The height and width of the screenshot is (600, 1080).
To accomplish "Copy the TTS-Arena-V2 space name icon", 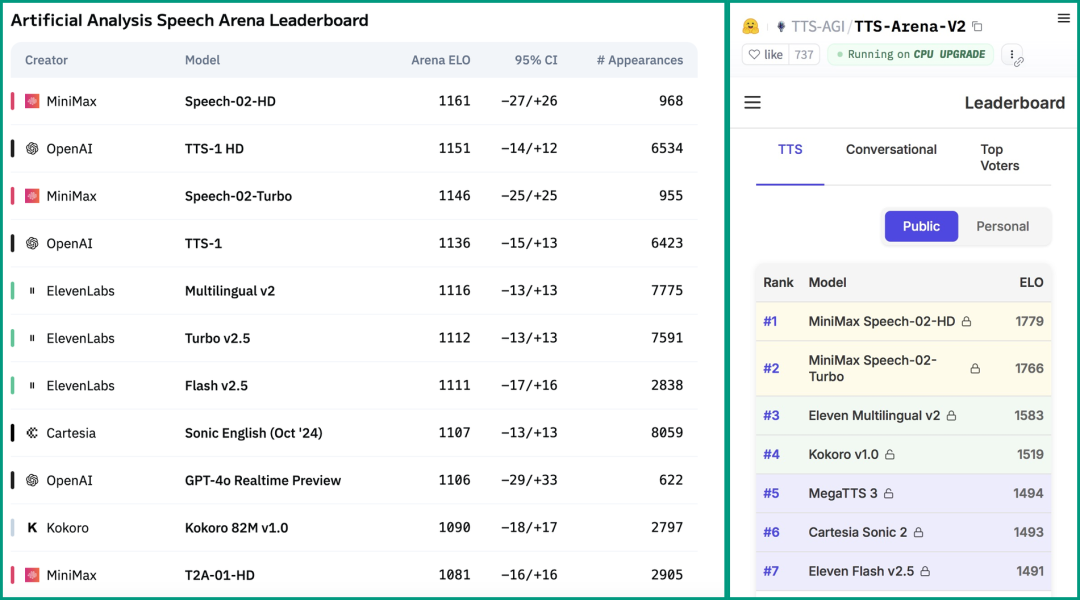I will click(977, 26).
